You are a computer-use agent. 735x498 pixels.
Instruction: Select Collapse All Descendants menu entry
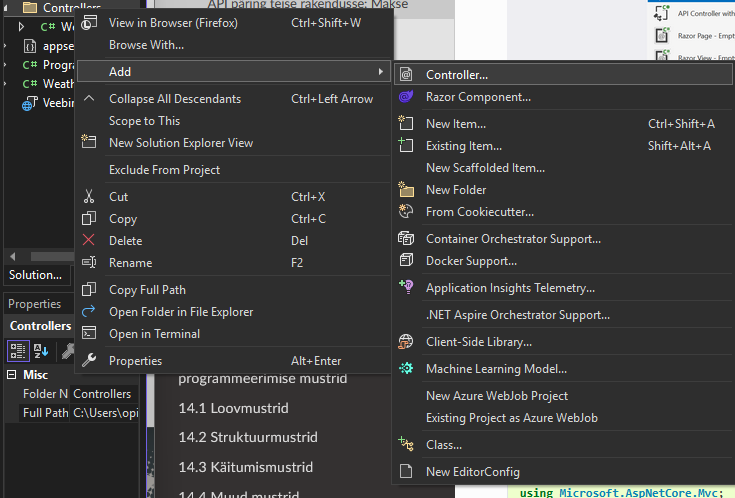[174, 99]
